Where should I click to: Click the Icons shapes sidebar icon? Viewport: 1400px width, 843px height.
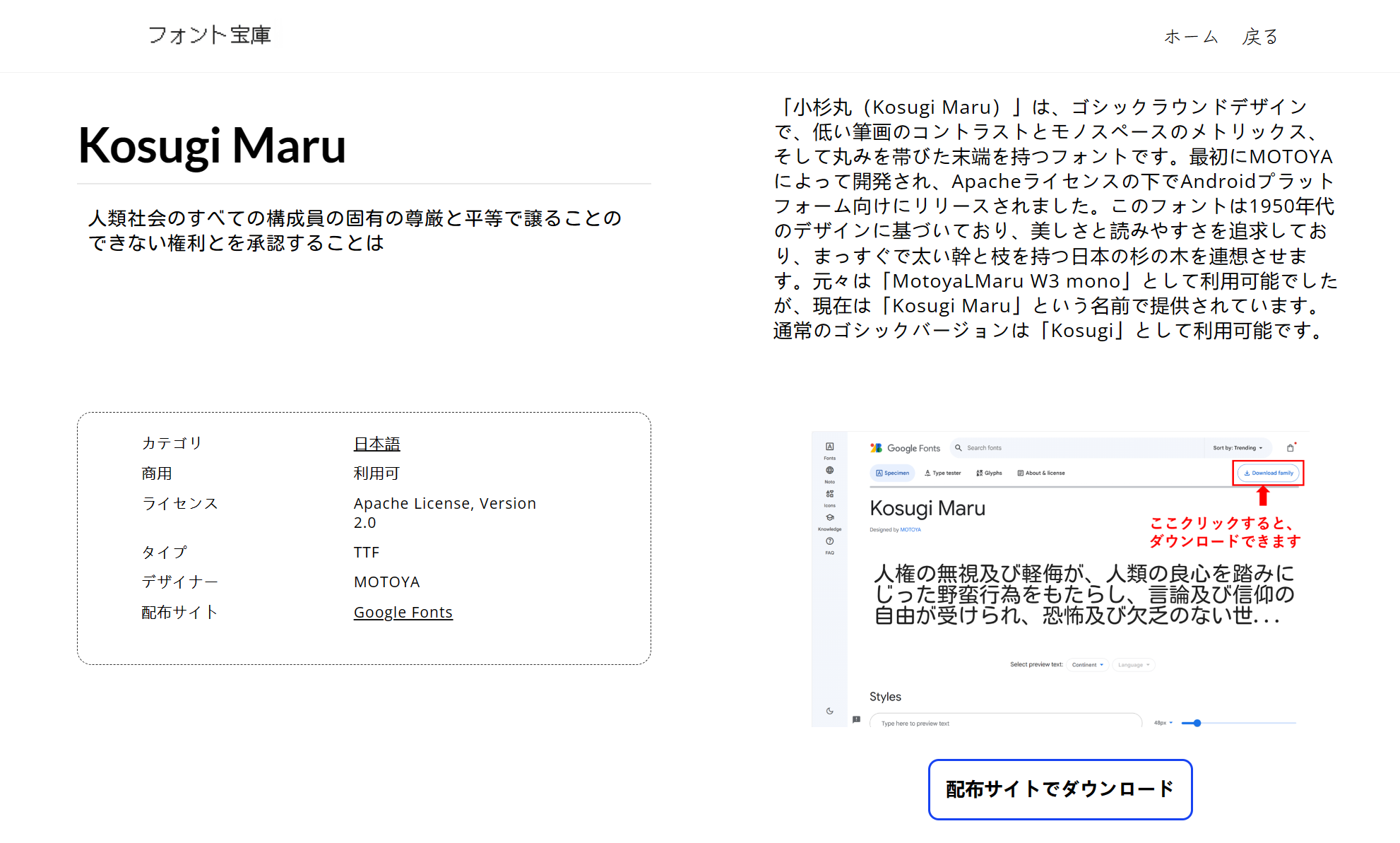[x=829, y=495]
